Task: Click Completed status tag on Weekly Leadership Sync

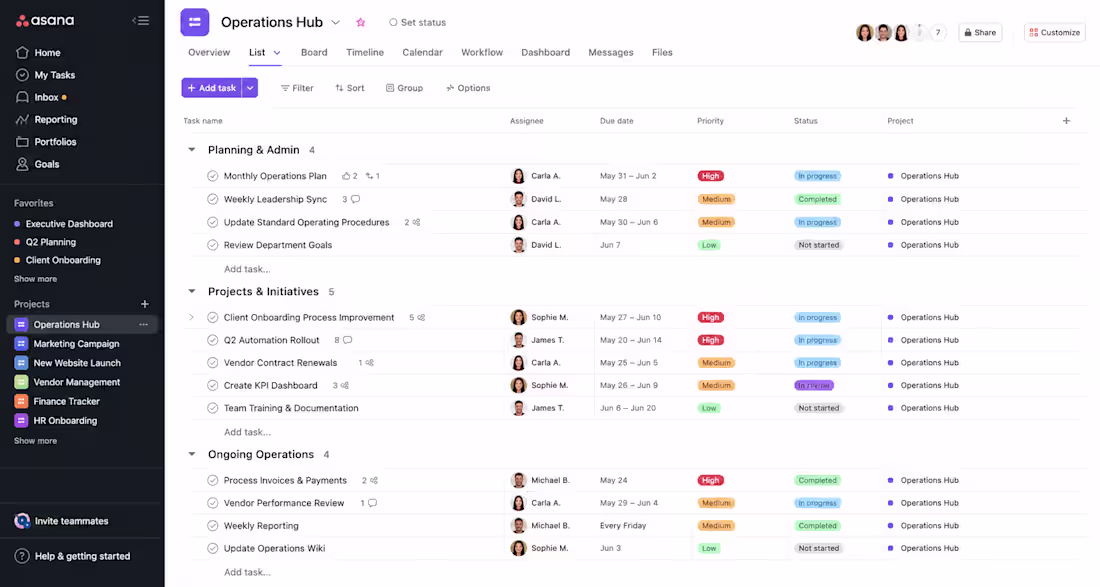Action: [817, 199]
